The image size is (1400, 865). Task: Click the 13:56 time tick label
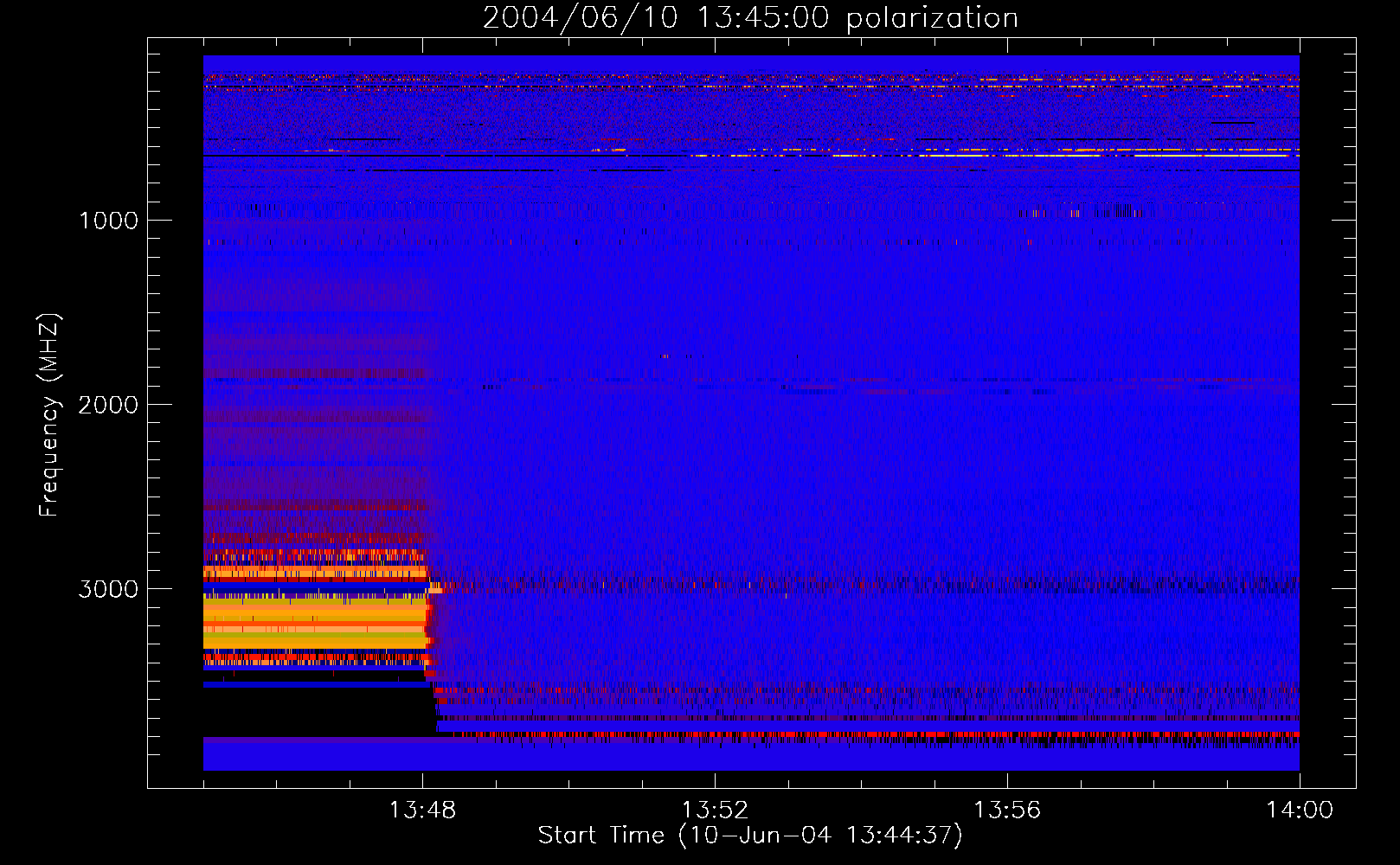tap(1007, 810)
